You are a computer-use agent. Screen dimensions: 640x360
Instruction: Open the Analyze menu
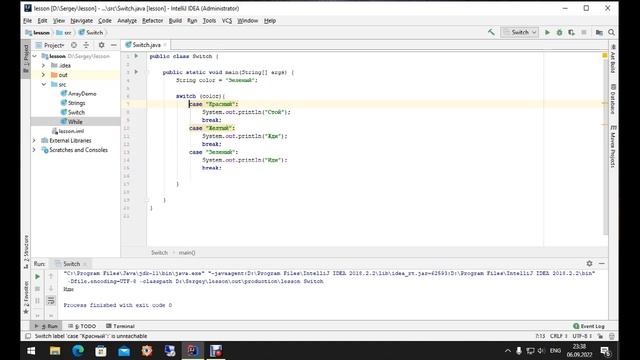point(127,20)
